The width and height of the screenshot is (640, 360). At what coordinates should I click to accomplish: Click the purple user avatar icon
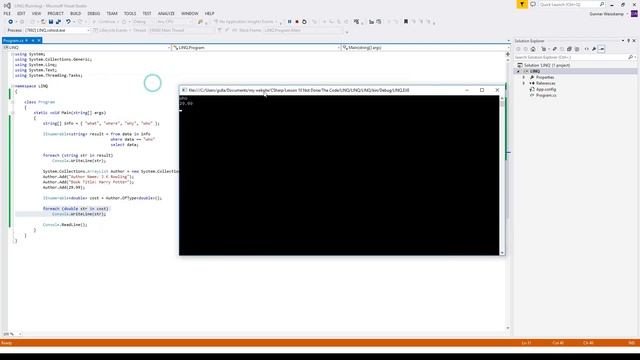tap(634, 13)
